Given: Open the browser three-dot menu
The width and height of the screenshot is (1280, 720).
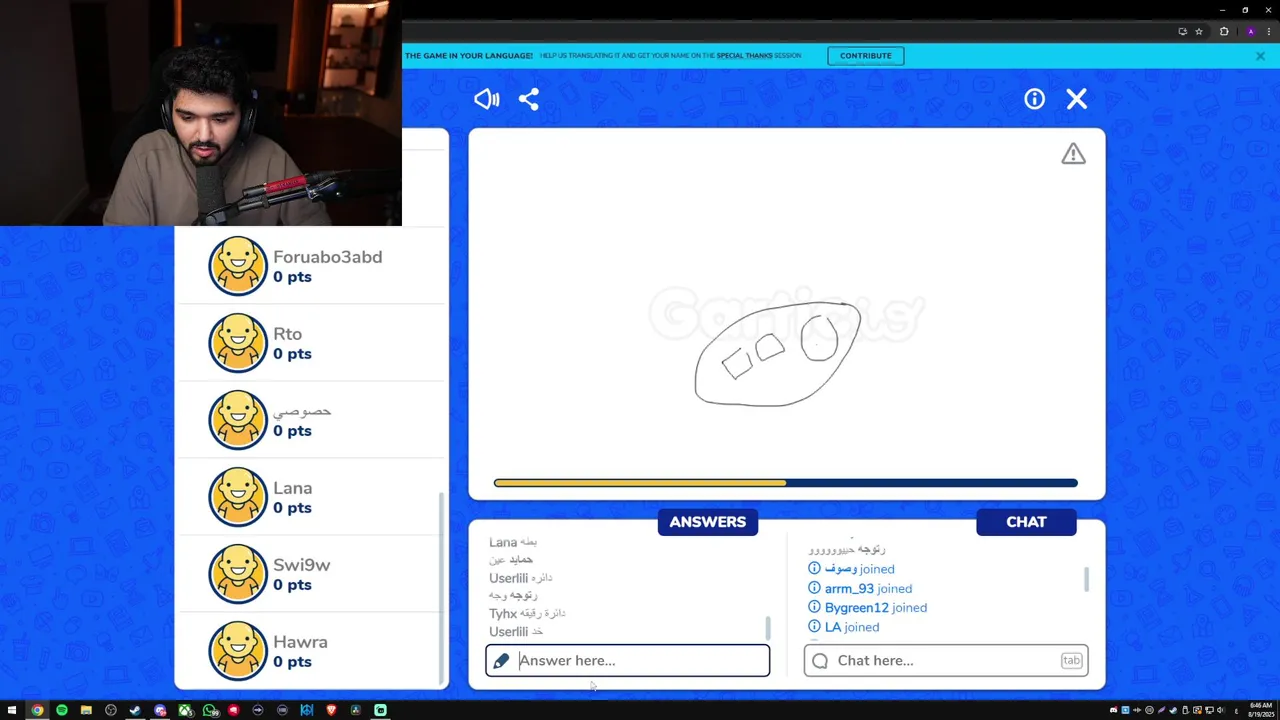Looking at the screenshot, I should pyautogui.click(x=1268, y=31).
